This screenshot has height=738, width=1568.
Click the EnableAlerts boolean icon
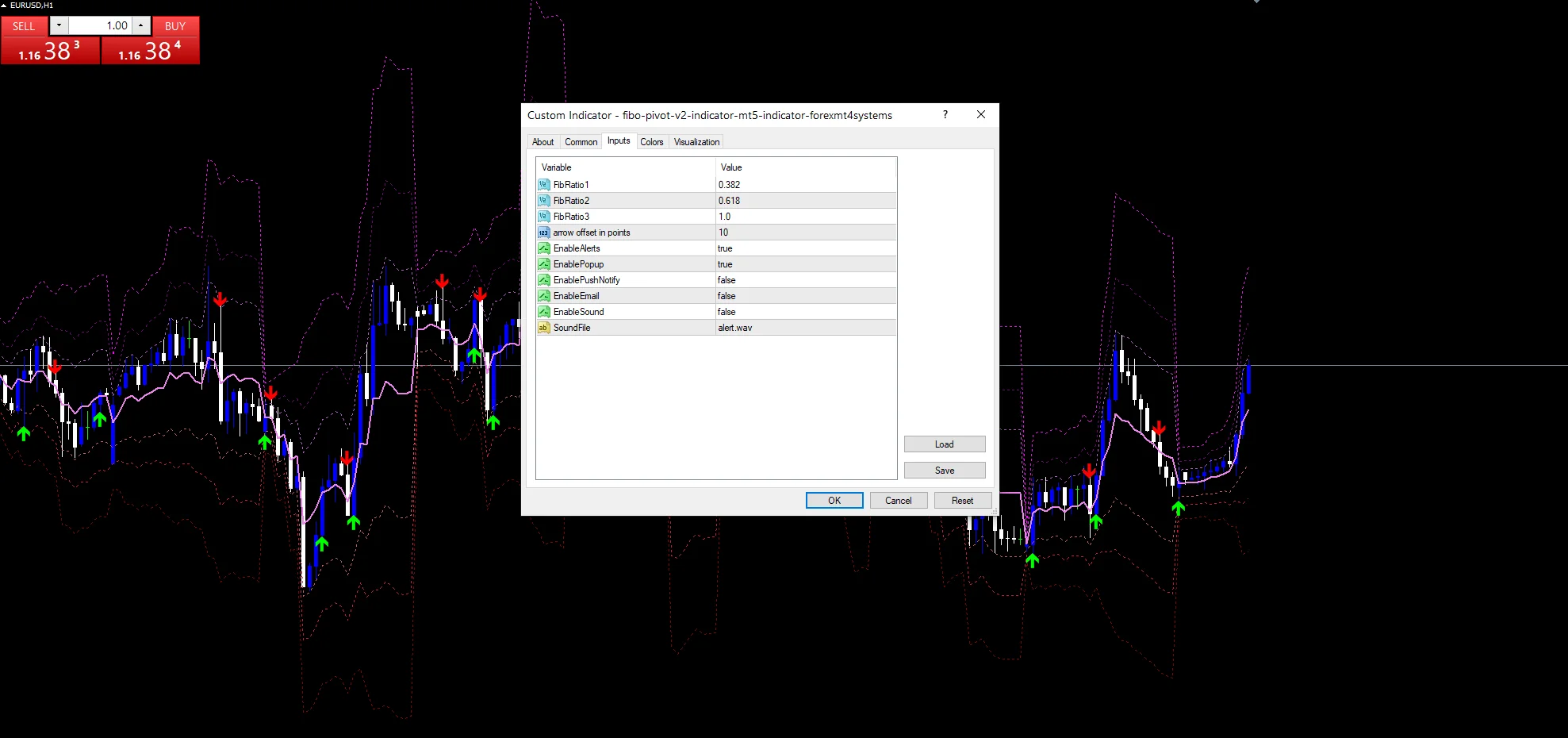pyautogui.click(x=543, y=248)
